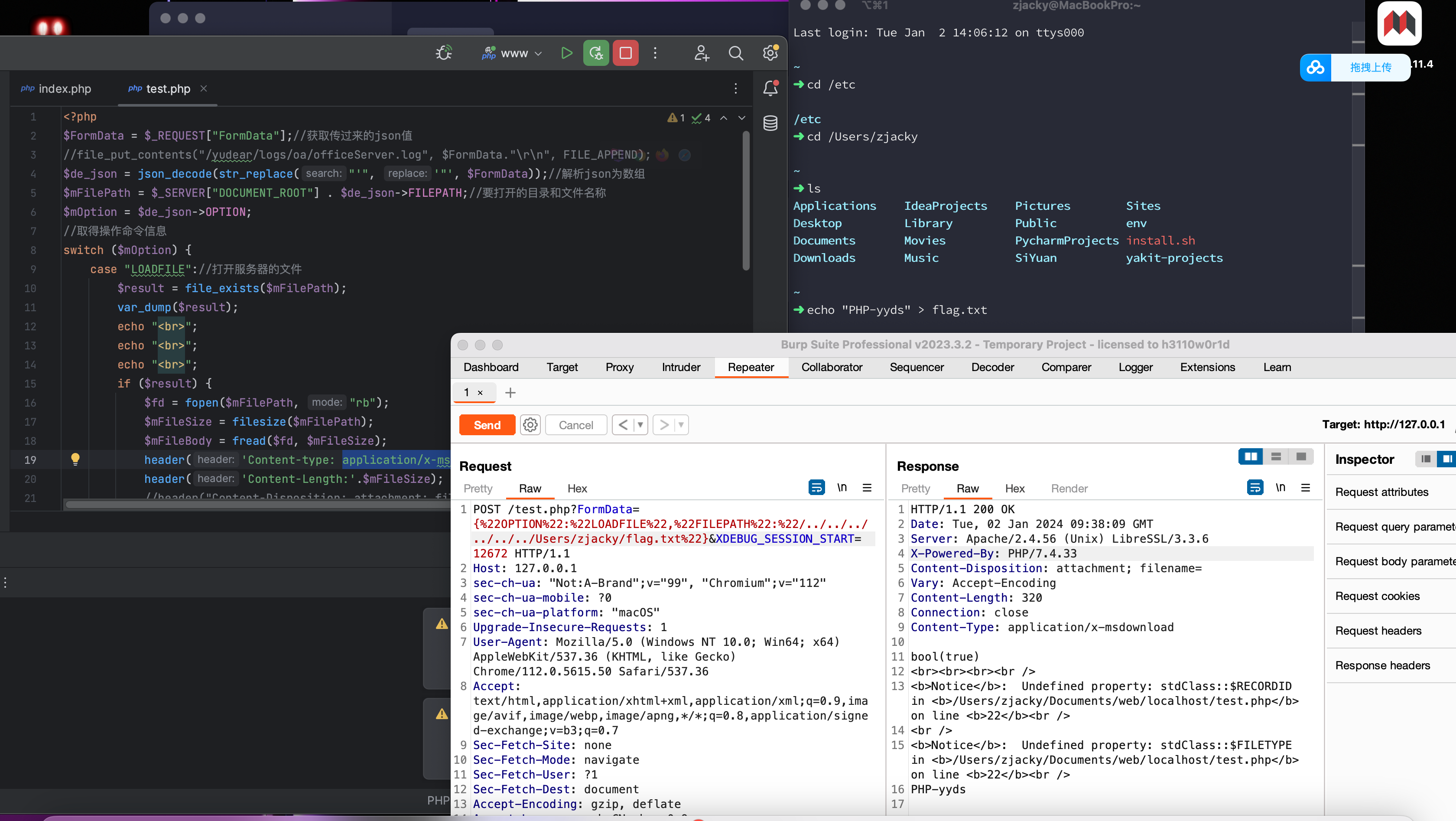Run the www configuration with green play button
The height and width of the screenshot is (821, 1456).
pos(566,53)
